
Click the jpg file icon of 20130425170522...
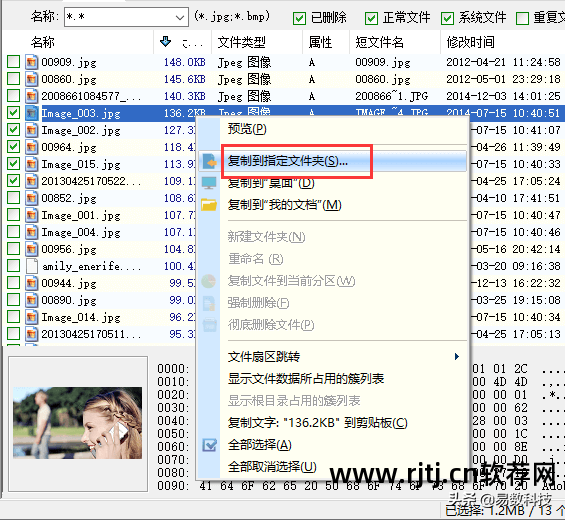pyautogui.click(x=32, y=181)
